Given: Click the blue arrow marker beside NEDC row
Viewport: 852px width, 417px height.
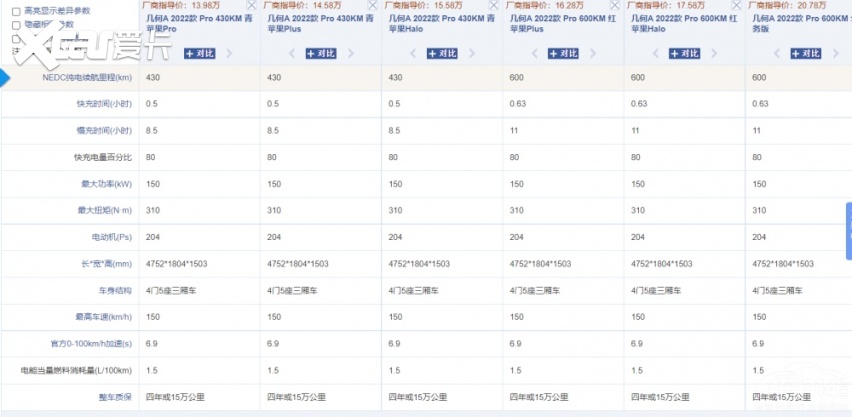Looking at the screenshot, I should pos(5,77).
